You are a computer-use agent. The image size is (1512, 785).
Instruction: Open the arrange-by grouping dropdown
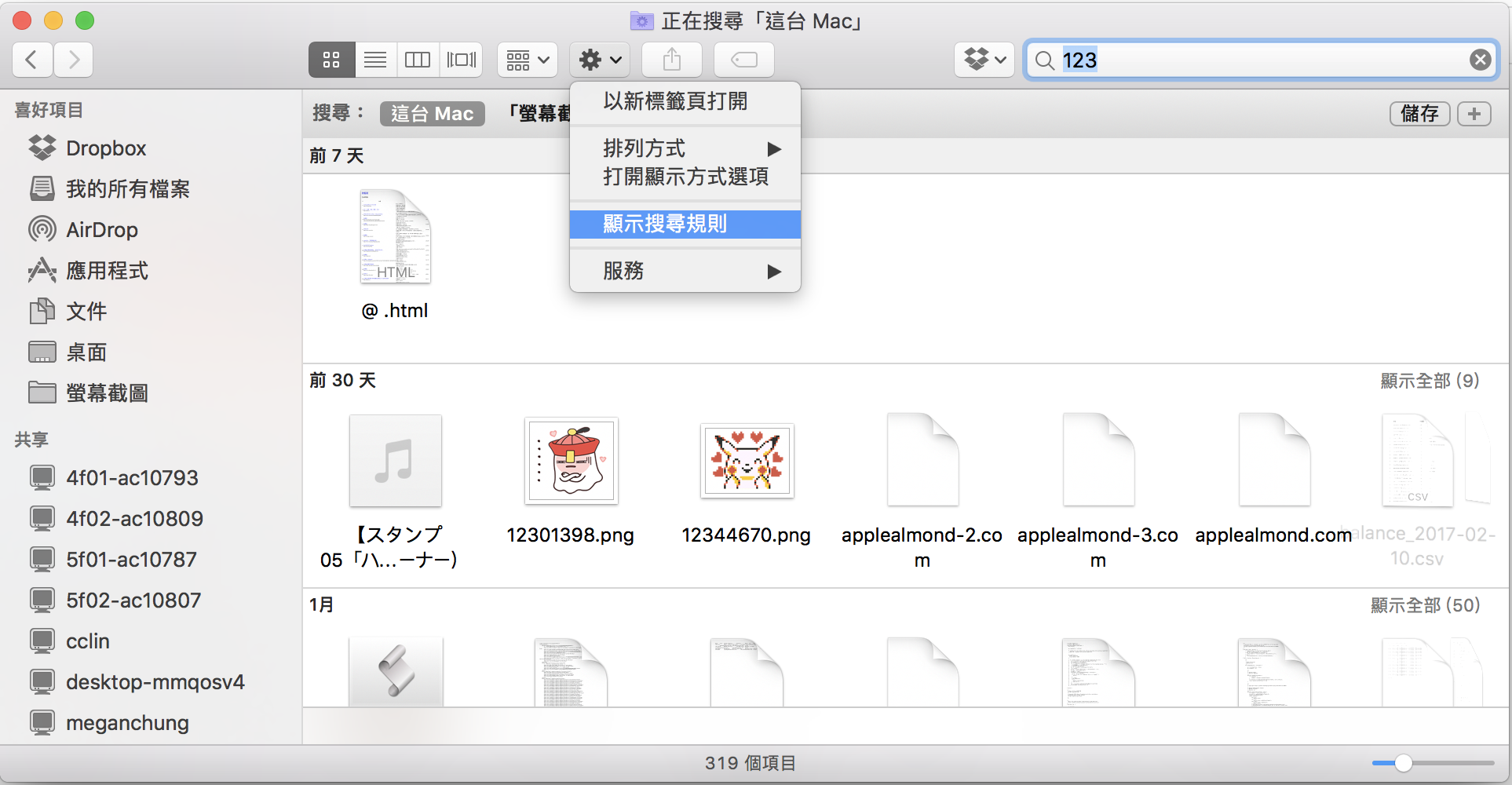[528, 60]
